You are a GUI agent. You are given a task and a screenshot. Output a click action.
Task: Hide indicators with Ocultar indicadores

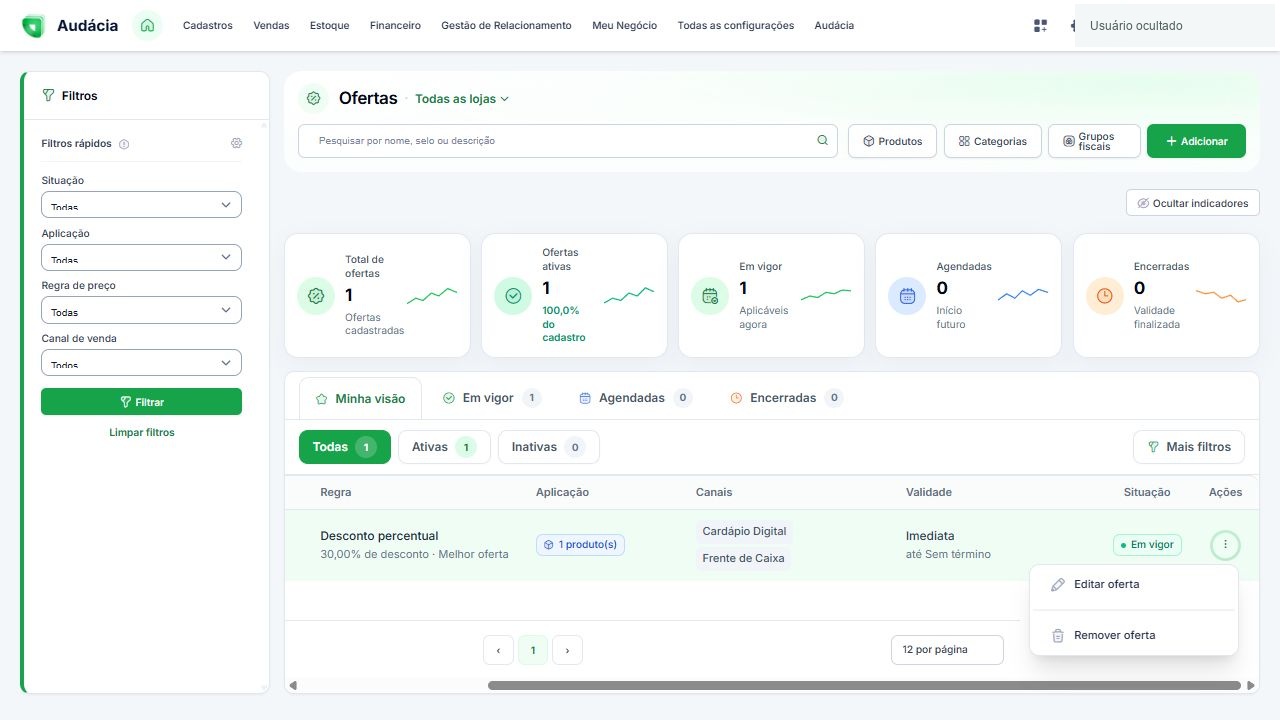[1192, 203]
